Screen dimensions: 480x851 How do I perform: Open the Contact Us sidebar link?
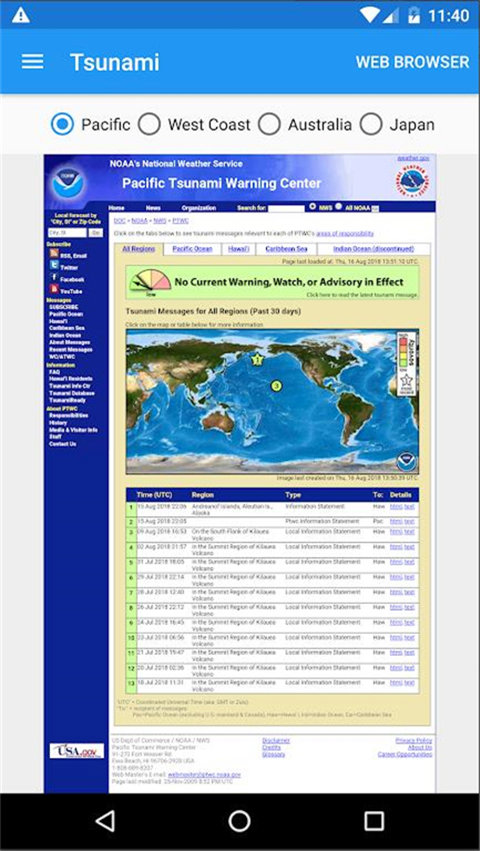tap(62, 443)
